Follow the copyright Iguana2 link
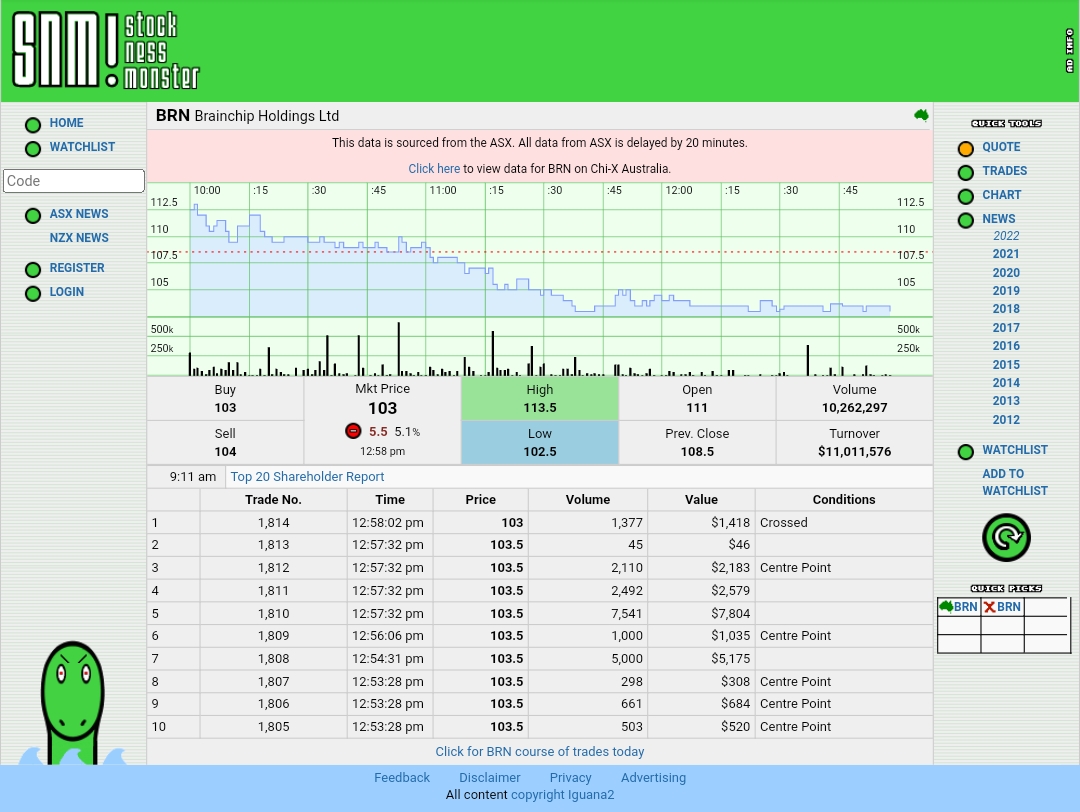 pyautogui.click(x=563, y=795)
